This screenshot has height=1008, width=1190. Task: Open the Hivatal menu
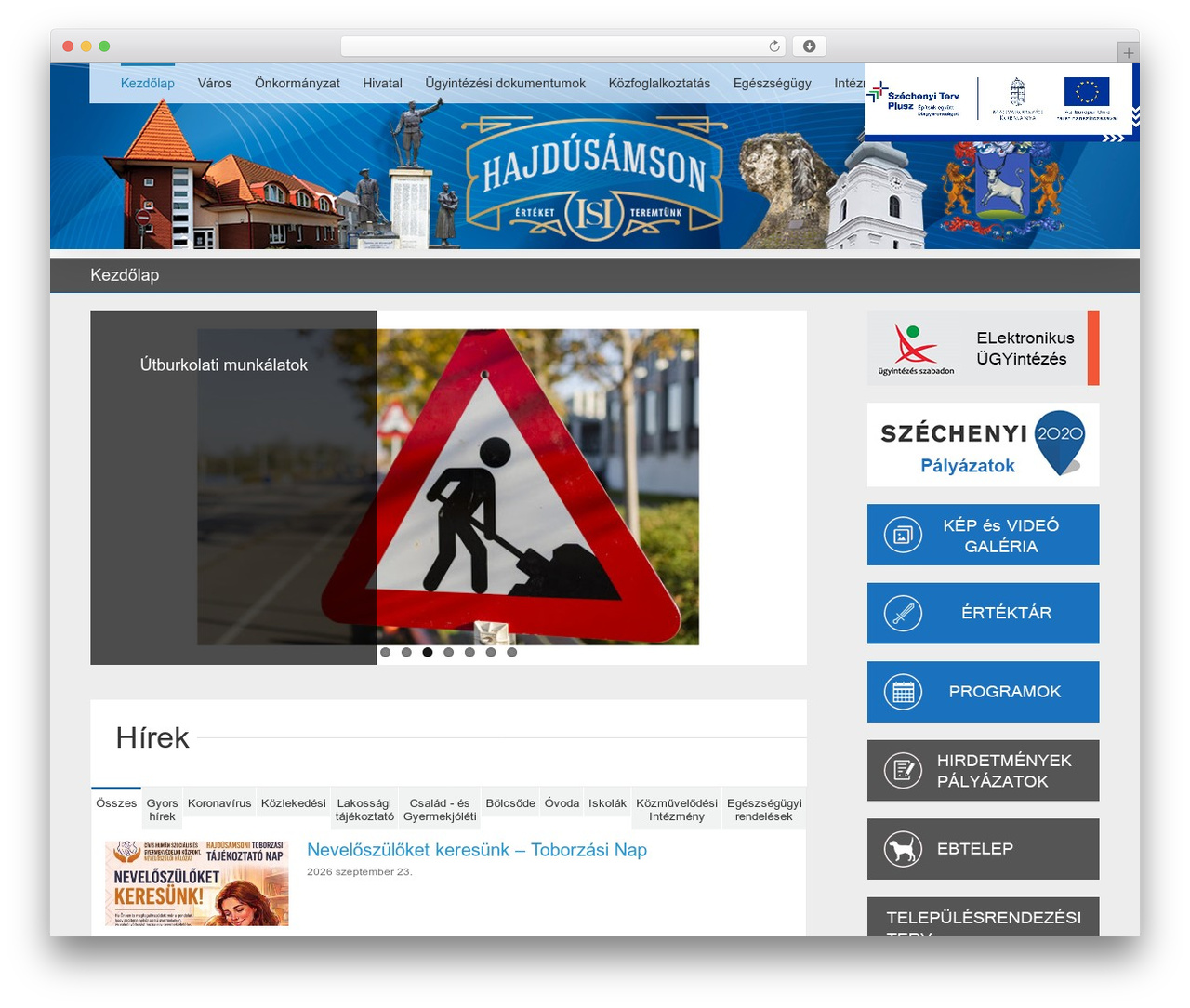pyautogui.click(x=382, y=84)
